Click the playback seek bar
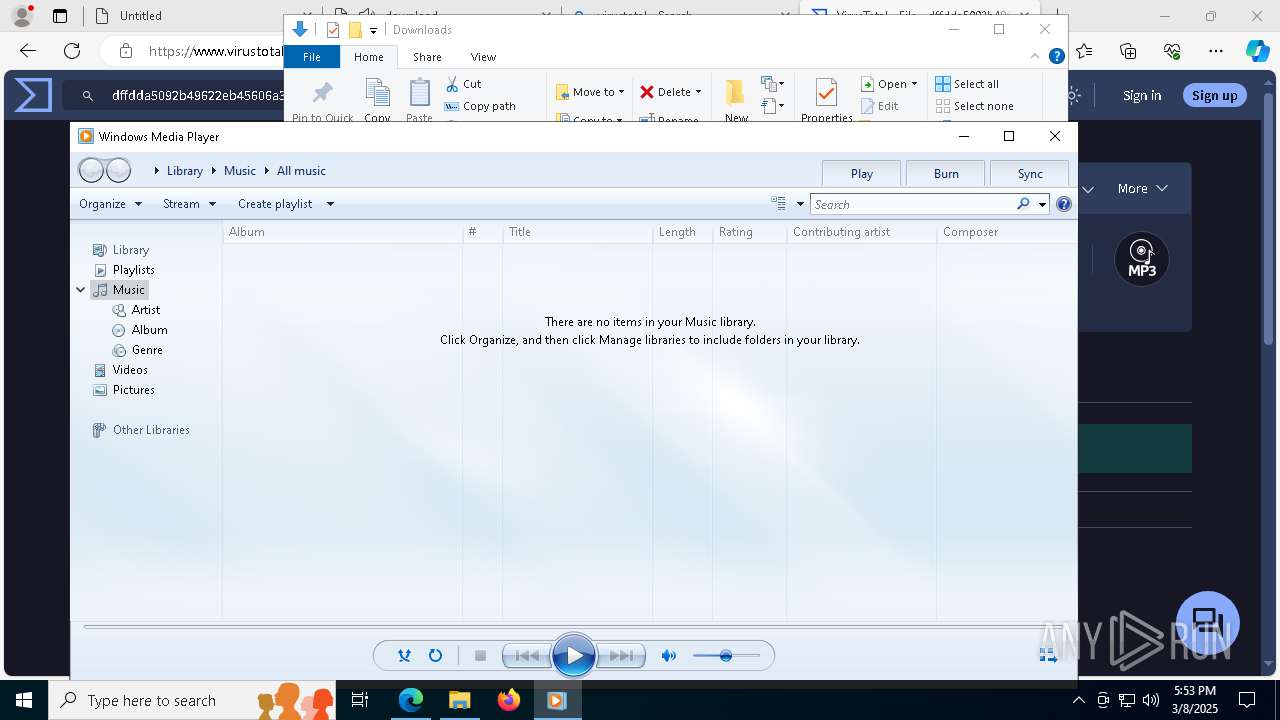This screenshot has width=1280, height=720. [574, 627]
